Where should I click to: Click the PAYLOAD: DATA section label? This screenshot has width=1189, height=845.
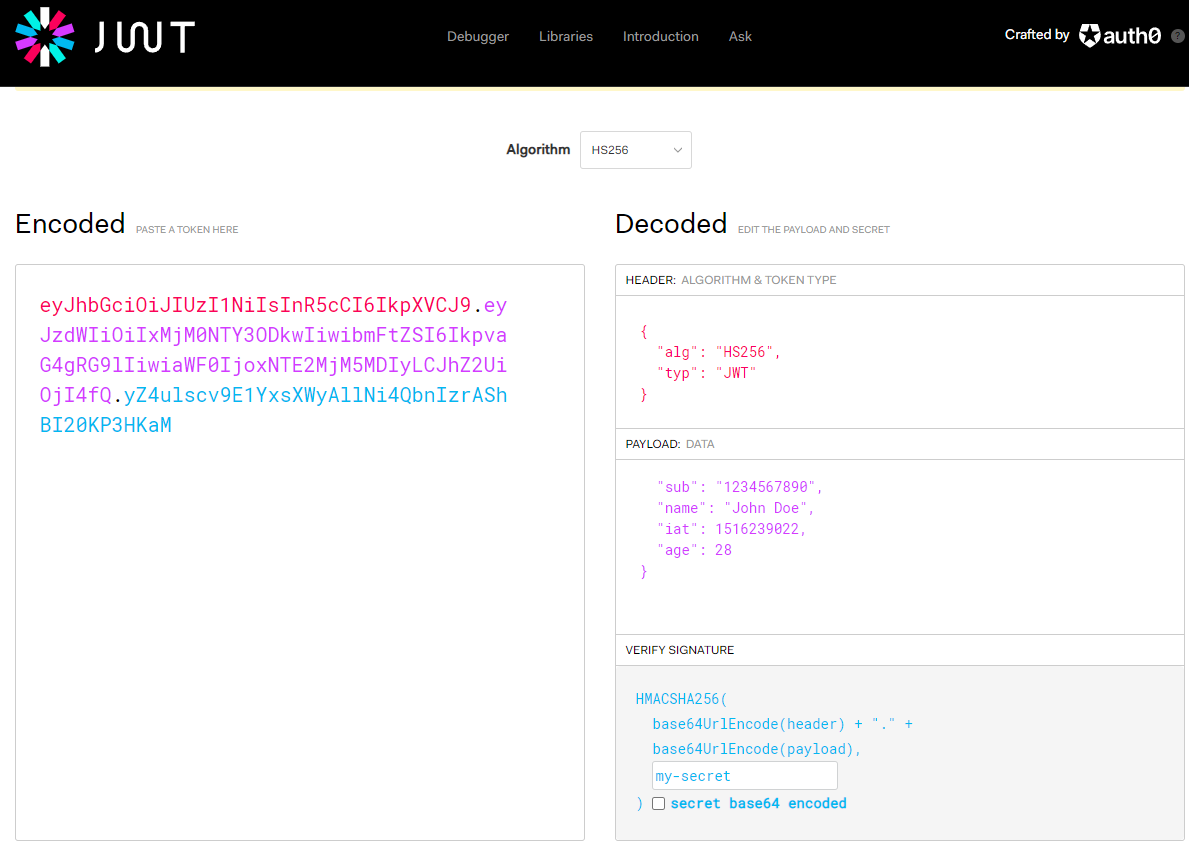click(670, 444)
